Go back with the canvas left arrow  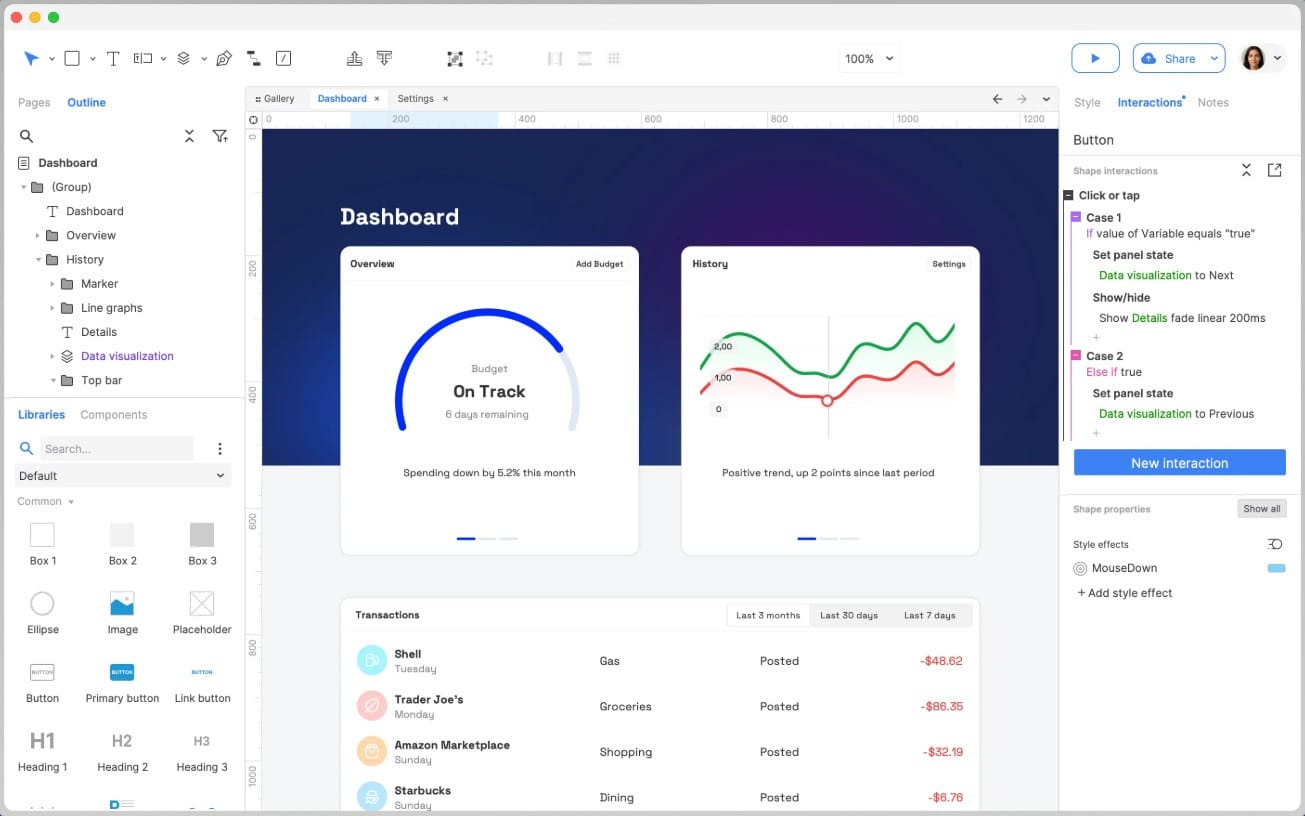(997, 99)
